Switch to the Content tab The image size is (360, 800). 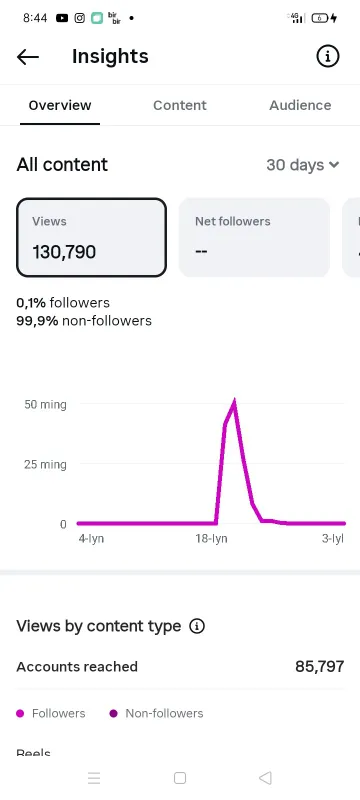(x=180, y=105)
